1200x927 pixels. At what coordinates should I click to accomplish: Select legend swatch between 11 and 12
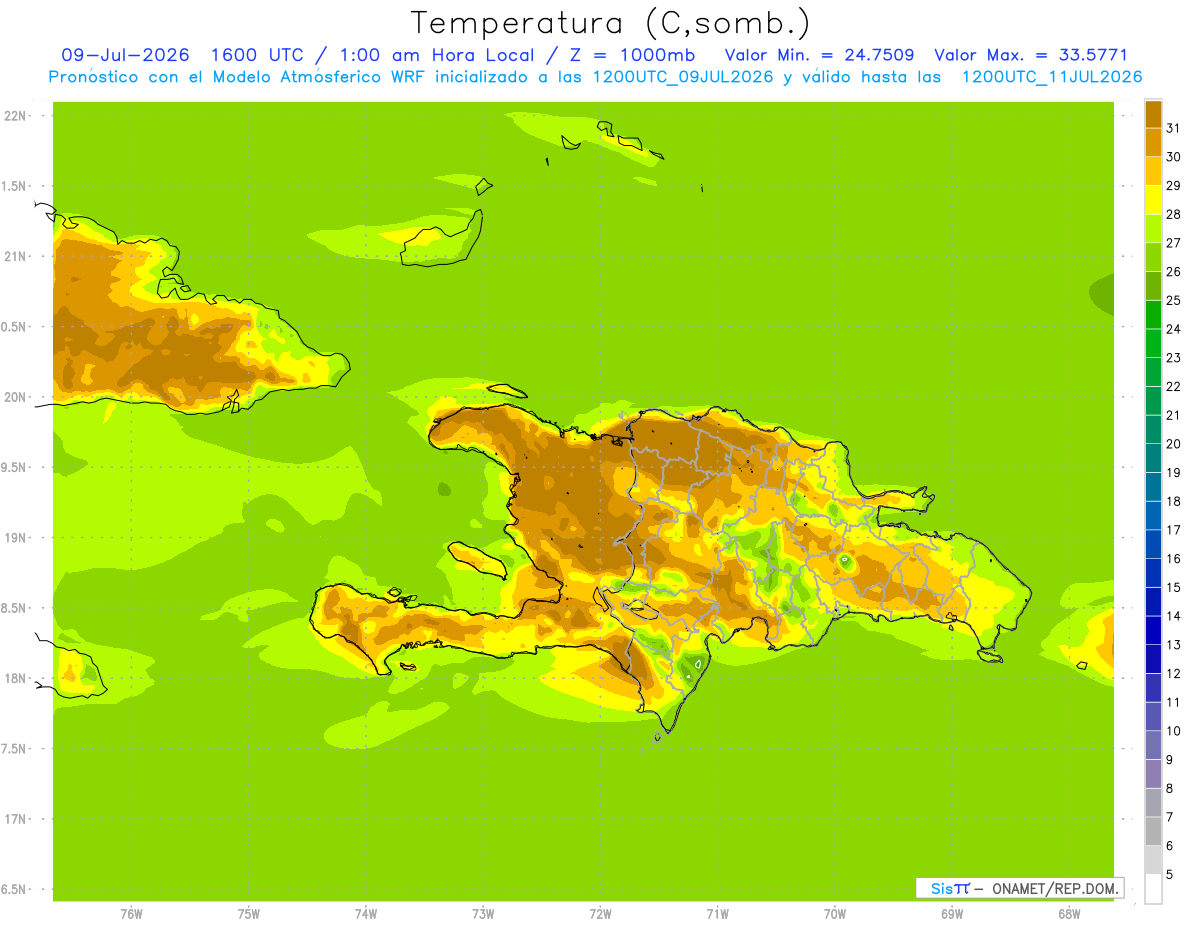click(x=1153, y=687)
